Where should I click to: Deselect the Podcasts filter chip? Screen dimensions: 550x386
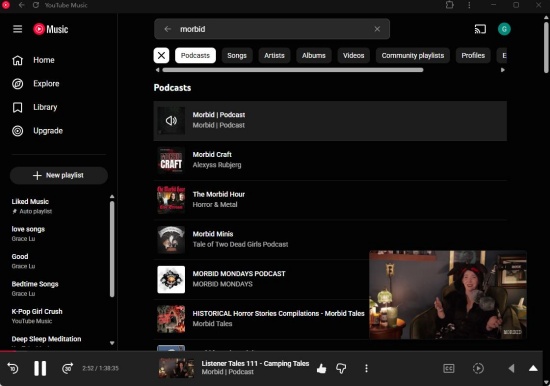(x=195, y=55)
